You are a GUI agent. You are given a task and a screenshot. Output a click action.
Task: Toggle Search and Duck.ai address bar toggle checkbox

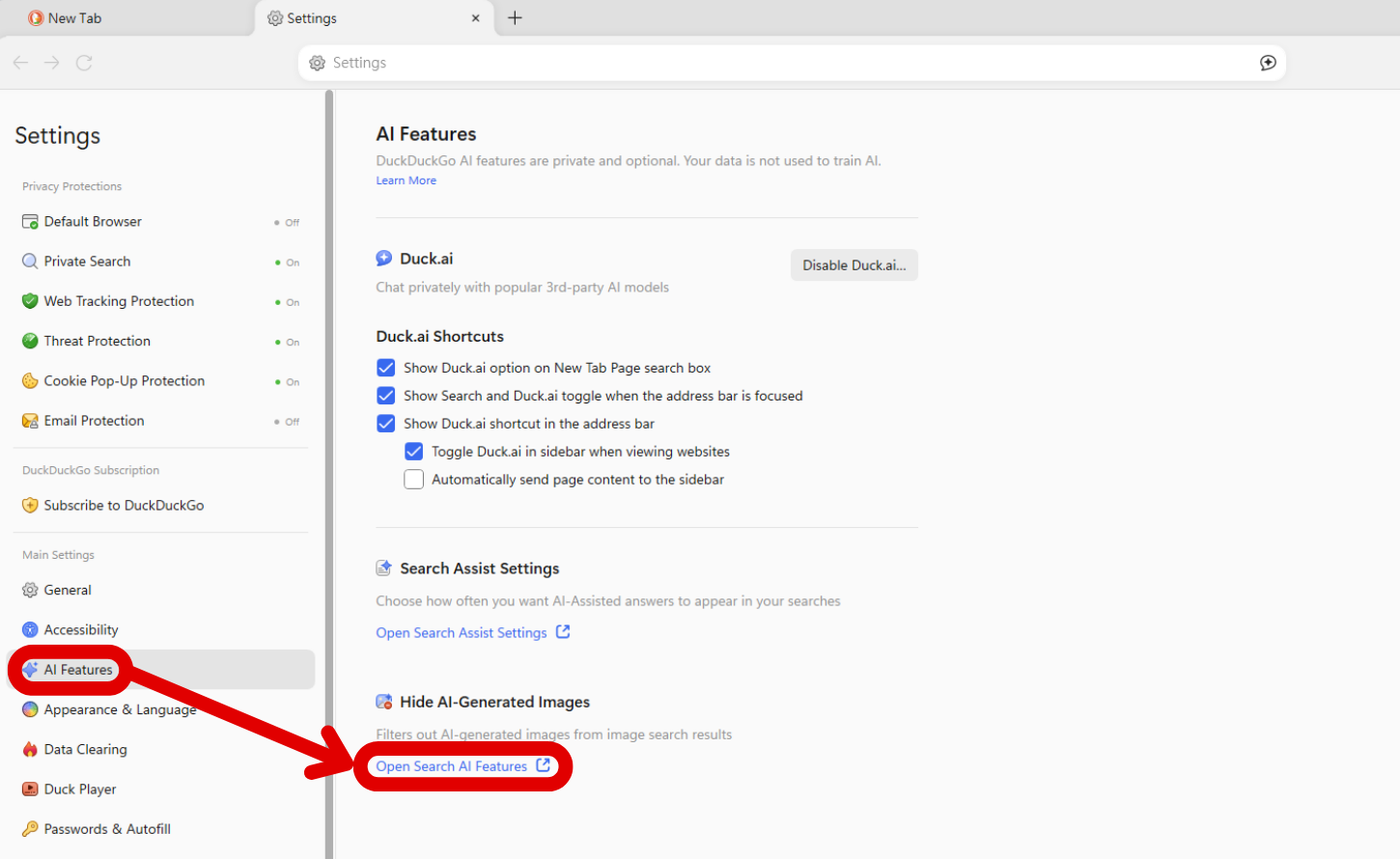point(386,396)
